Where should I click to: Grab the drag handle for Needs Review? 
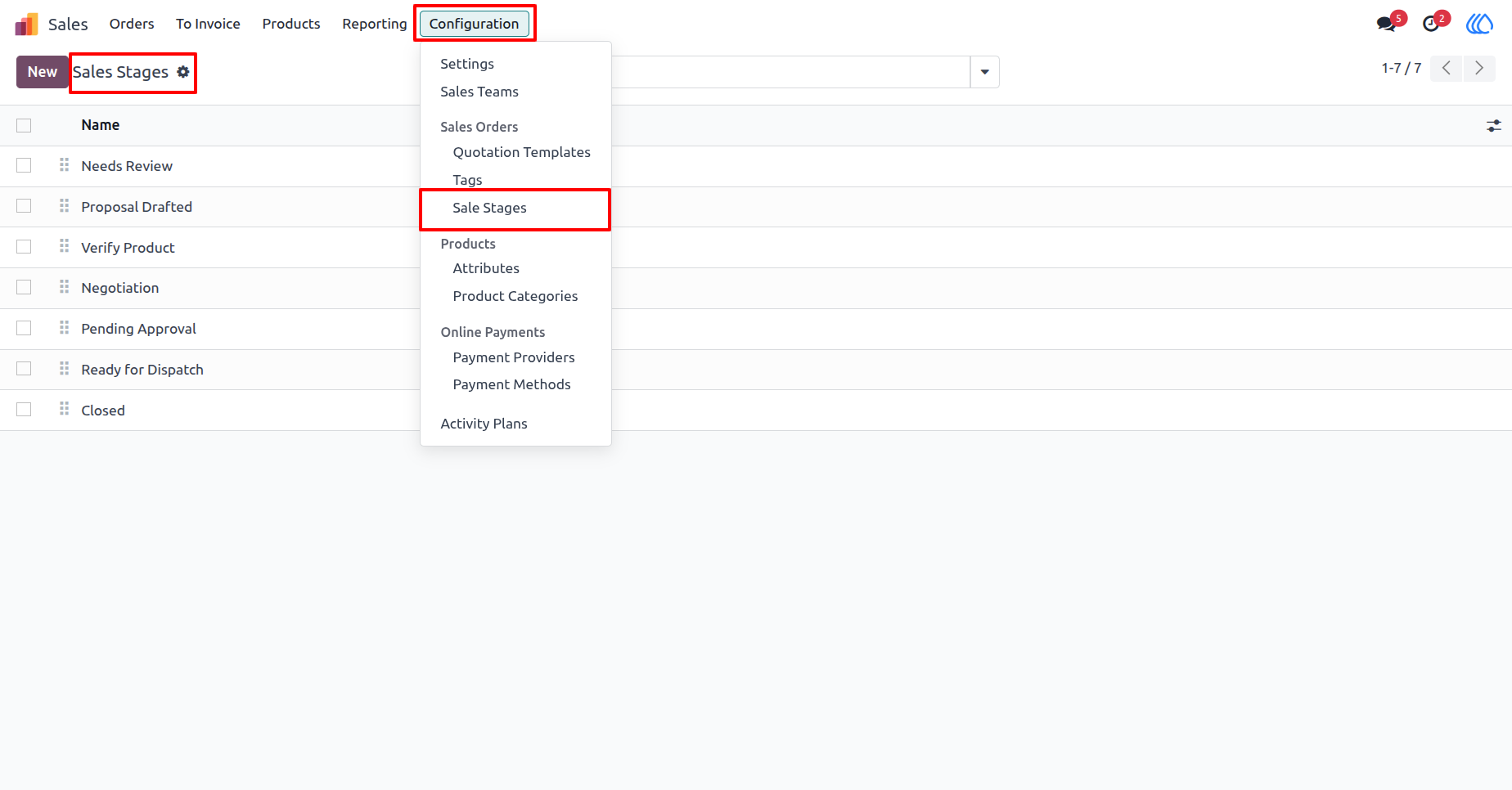pos(64,165)
